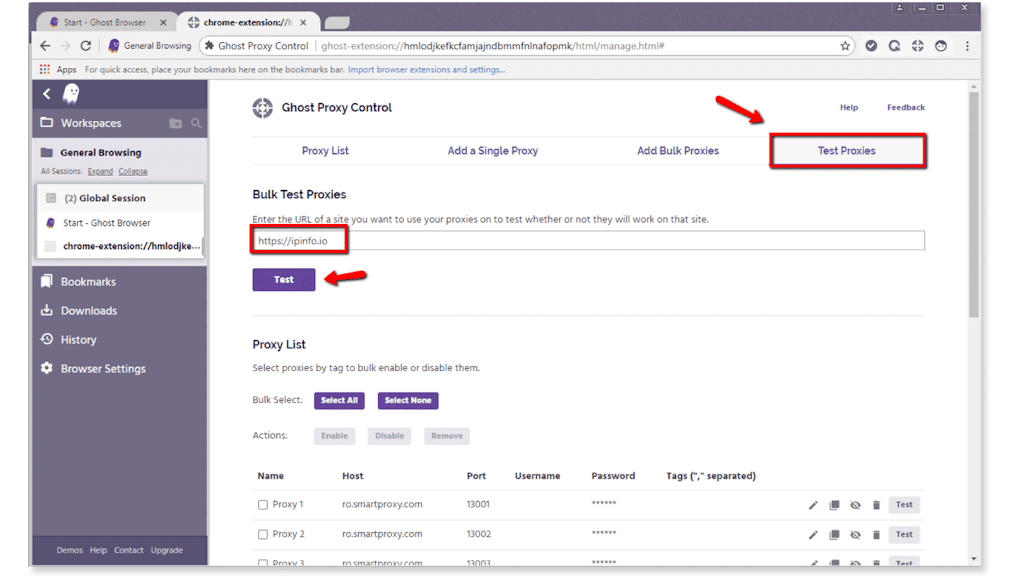Click the page vertical scrollbar thumb
The width and height of the screenshot is (1024, 576).
pos(974,204)
